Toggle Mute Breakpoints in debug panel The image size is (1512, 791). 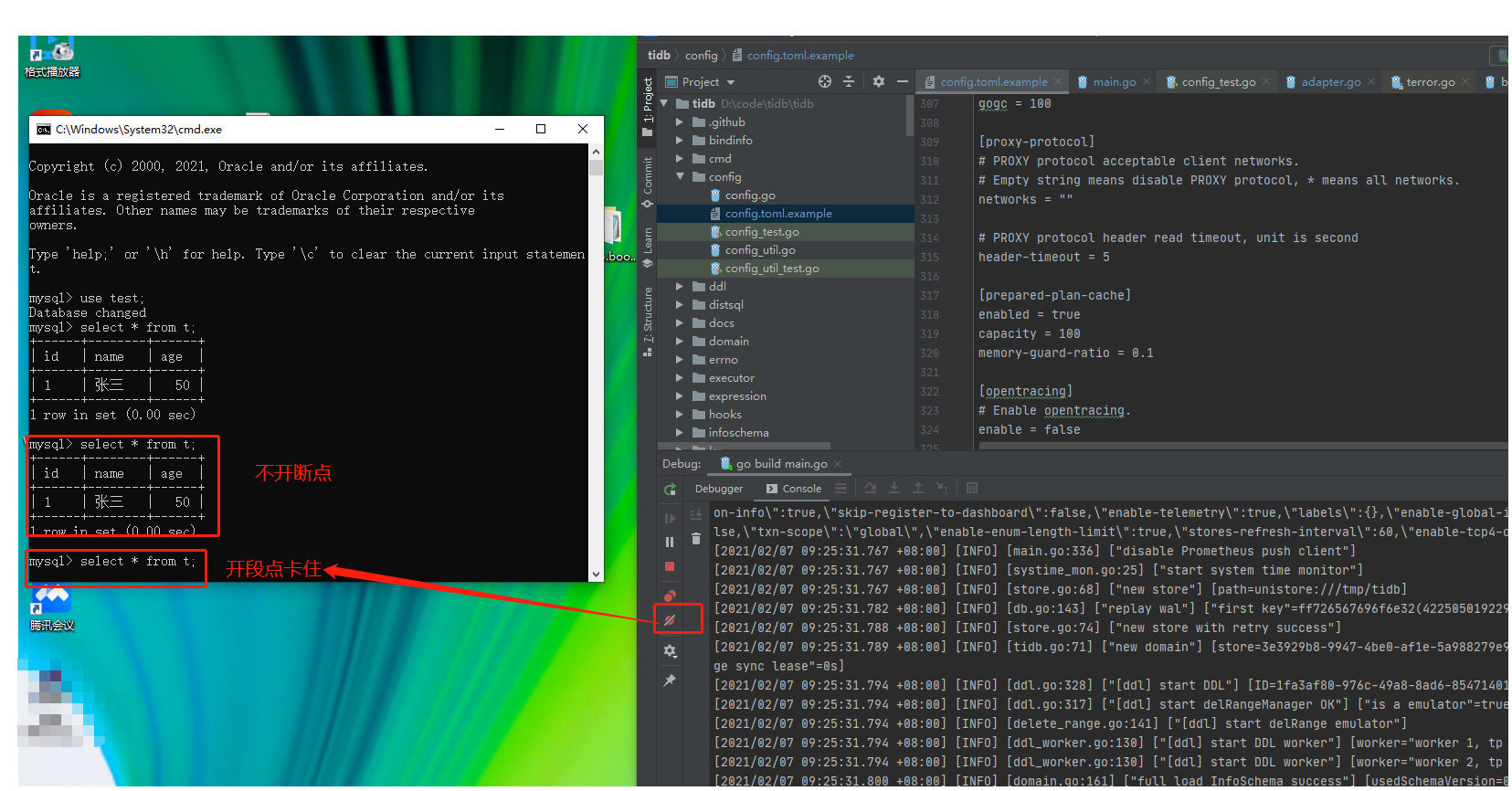coord(670,620)
